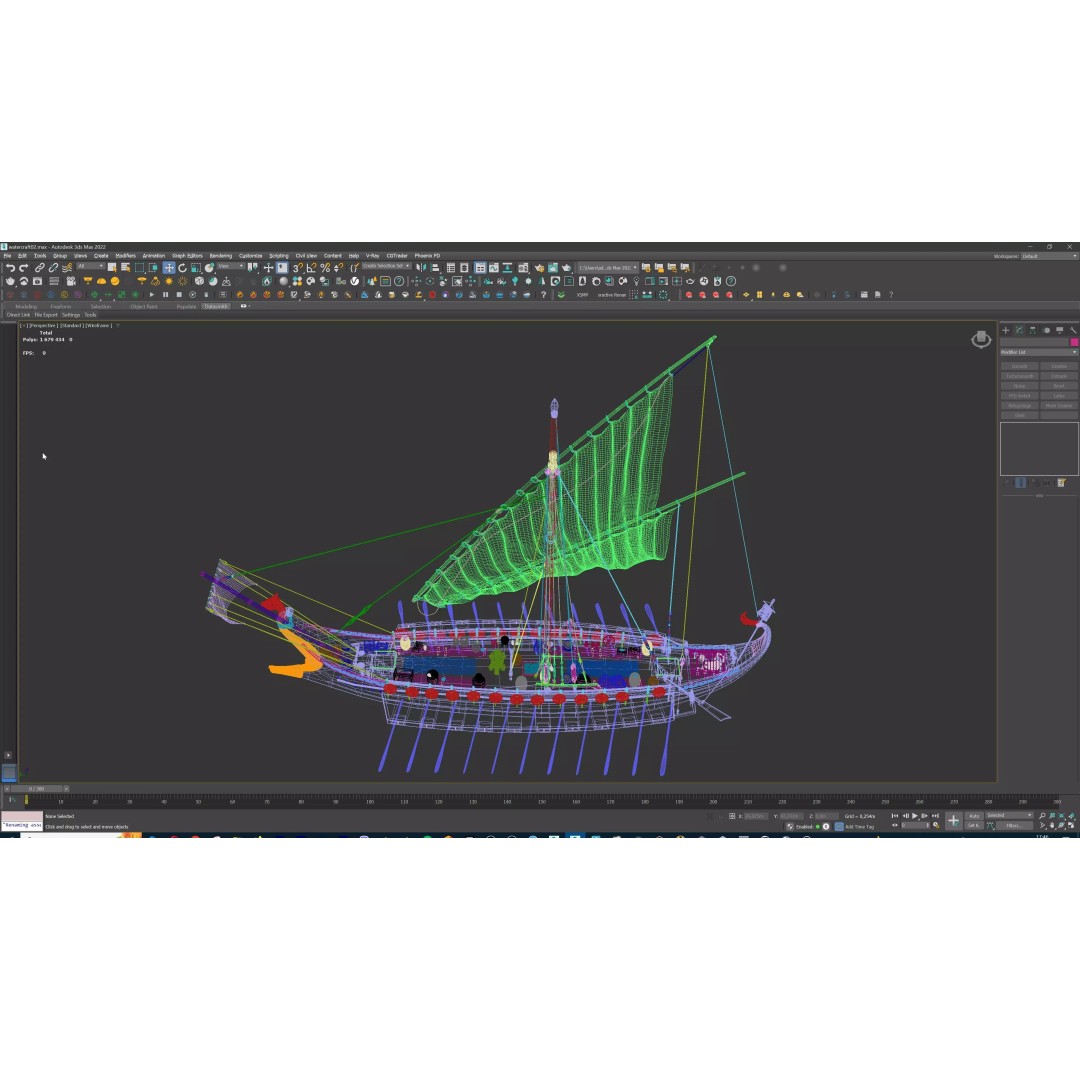Toggle Angle Snap button
1080x1080 pixels.
(x=311, y=268)
